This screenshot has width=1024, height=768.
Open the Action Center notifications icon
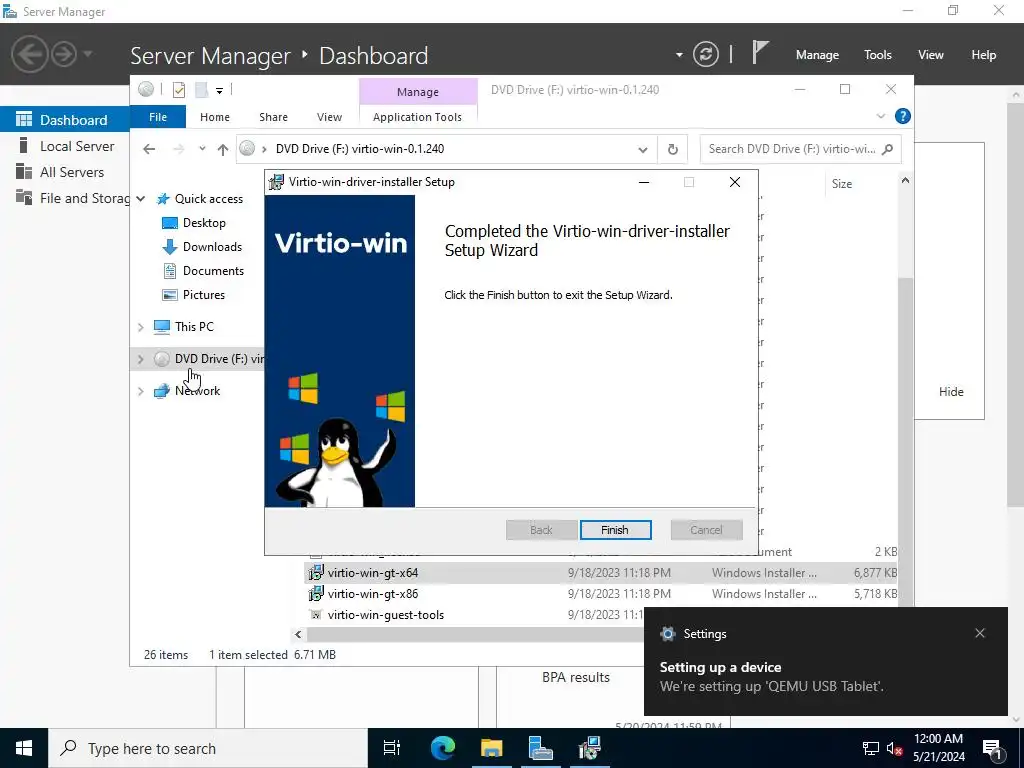pos(993,748)
